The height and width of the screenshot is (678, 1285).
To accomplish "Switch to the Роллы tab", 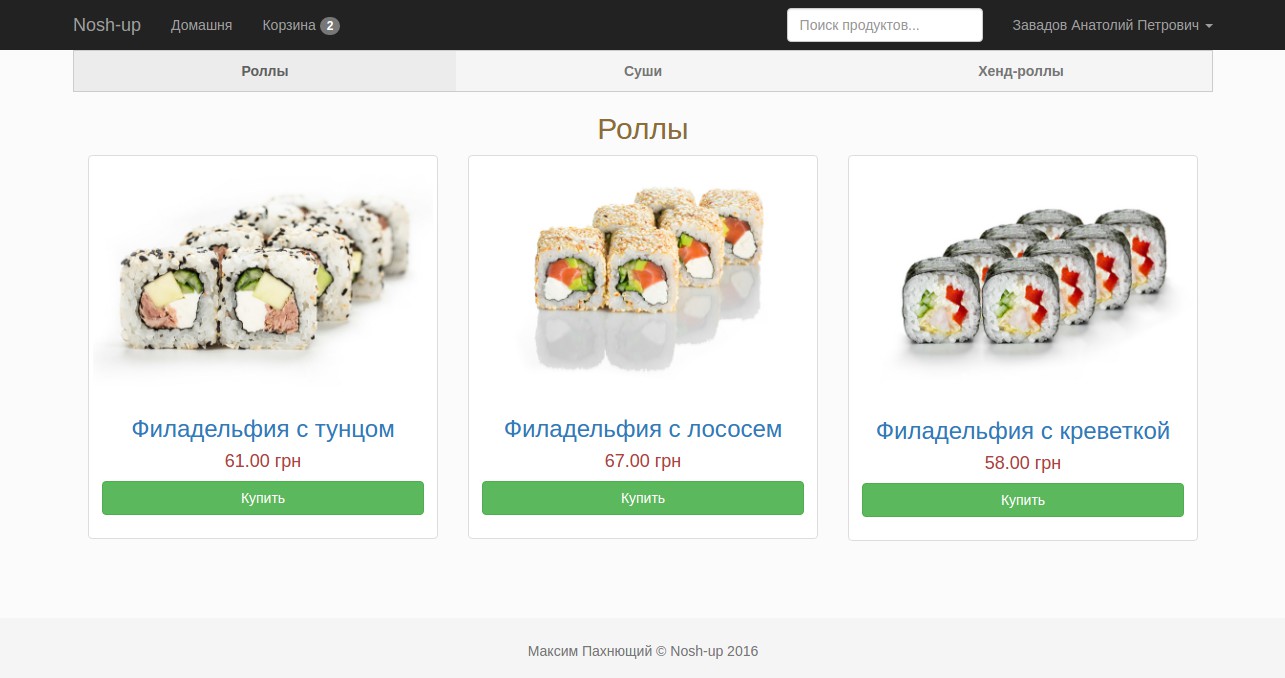I will [x=265, y=71].
